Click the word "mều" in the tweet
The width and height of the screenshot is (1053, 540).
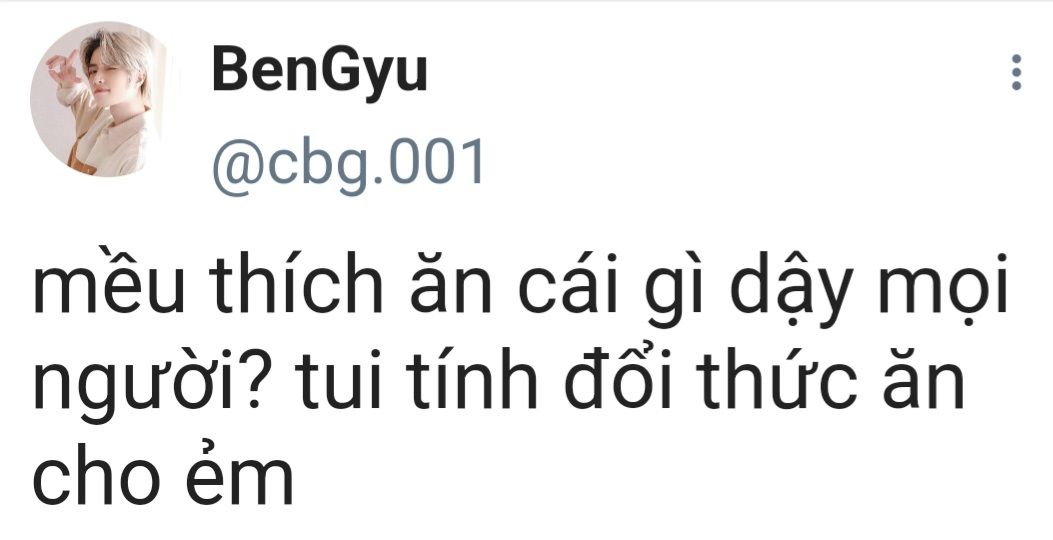(108, 283)
